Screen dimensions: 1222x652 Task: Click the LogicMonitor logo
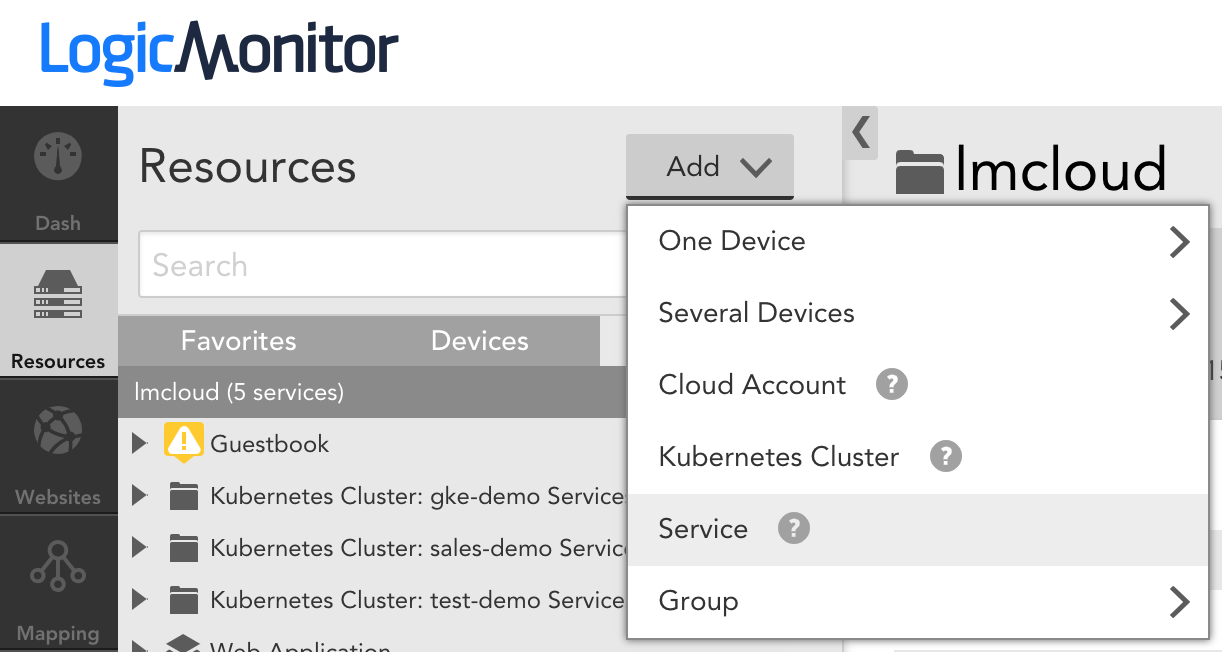coord(219,52)
